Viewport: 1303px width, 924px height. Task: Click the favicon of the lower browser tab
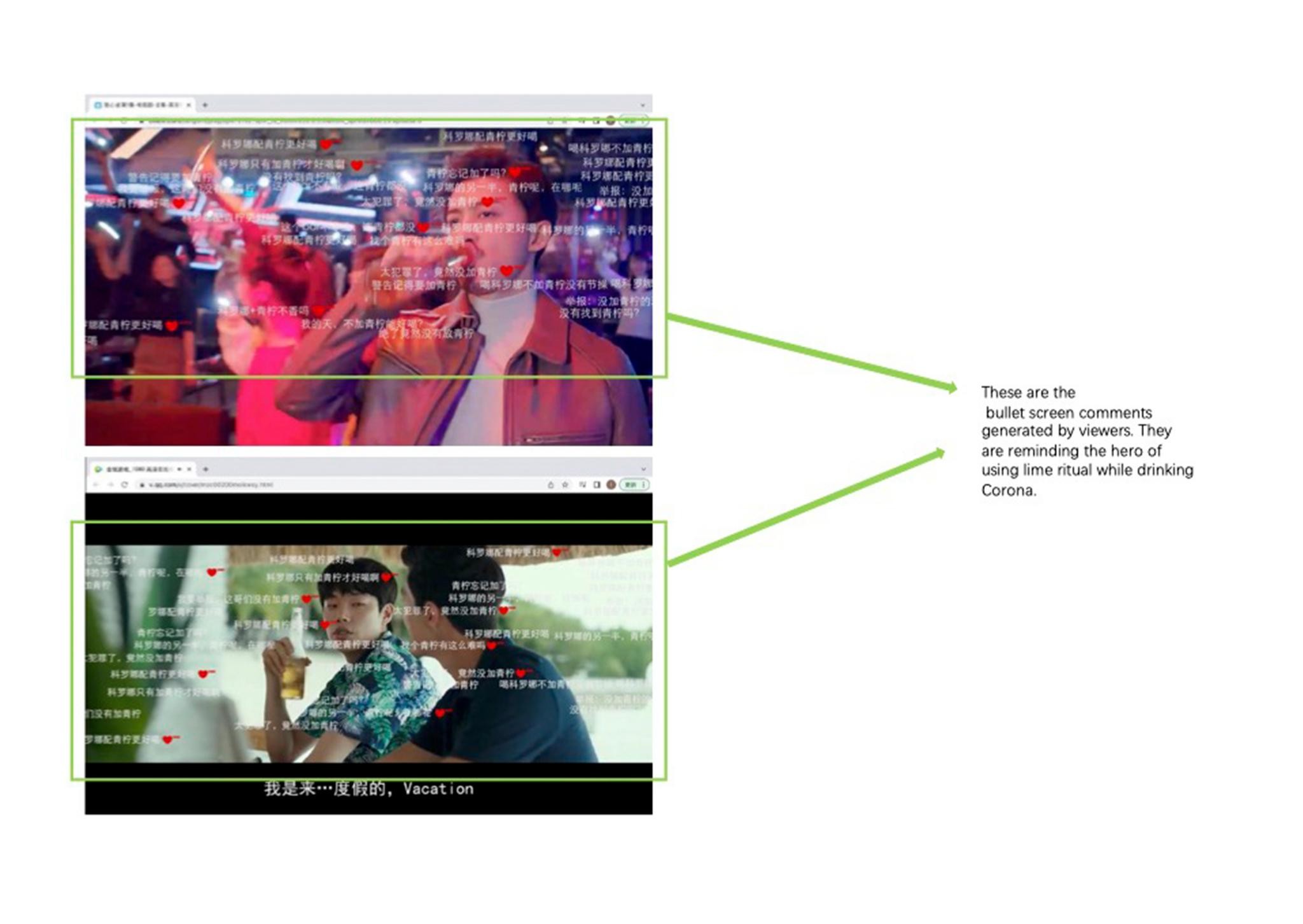pyautogui.click(x=98, y=469)
